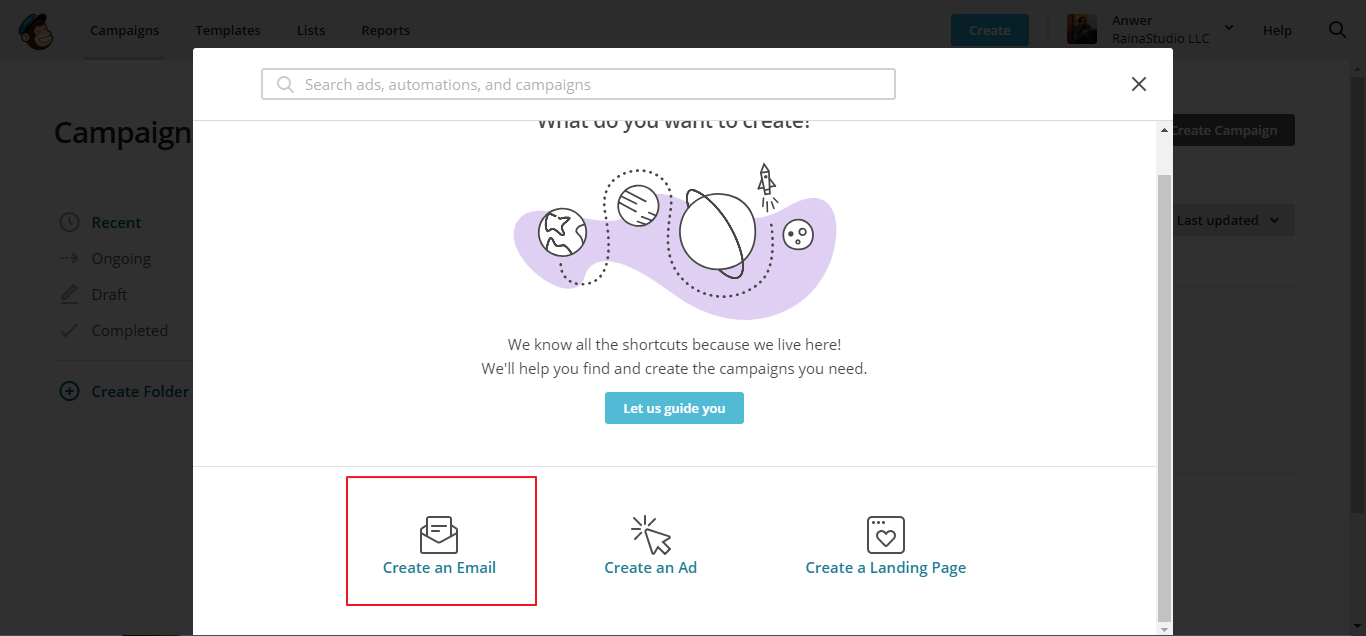Screen dimensions: 1366x636
Task: Click the Recent clock icon in sidebar
Action: [69, 222]
